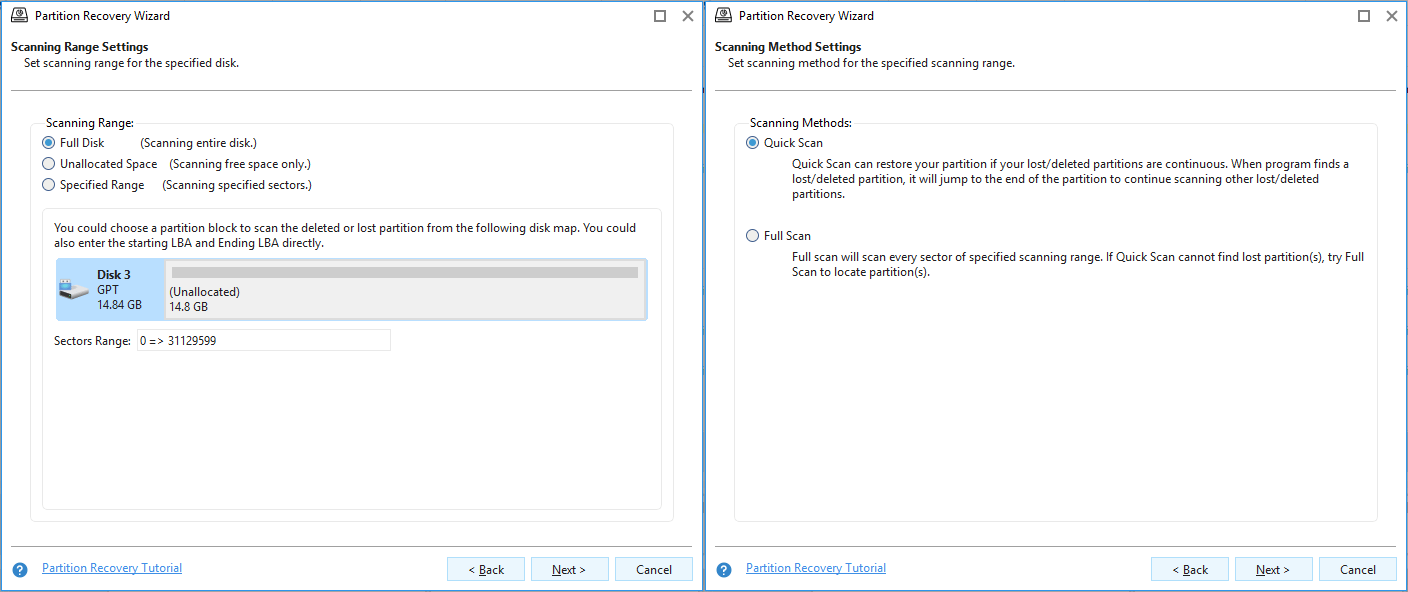Viewport: 1408px width, 592px height.
Task: Click Back in the Scanning Range Settings window
Action: pyautogui.click(x=485, y=569)
